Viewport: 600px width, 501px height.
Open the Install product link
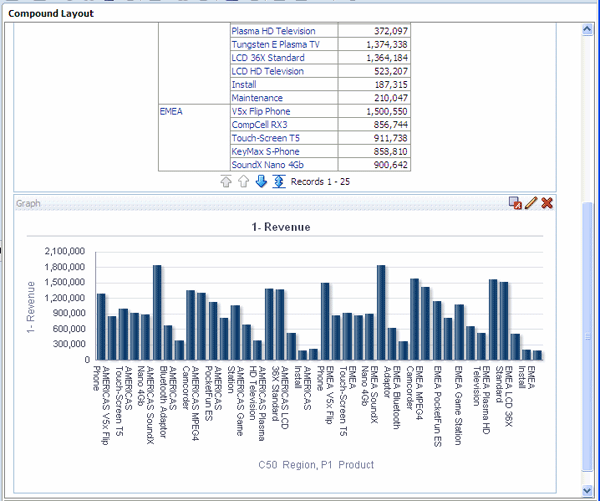tap(244, 85)
